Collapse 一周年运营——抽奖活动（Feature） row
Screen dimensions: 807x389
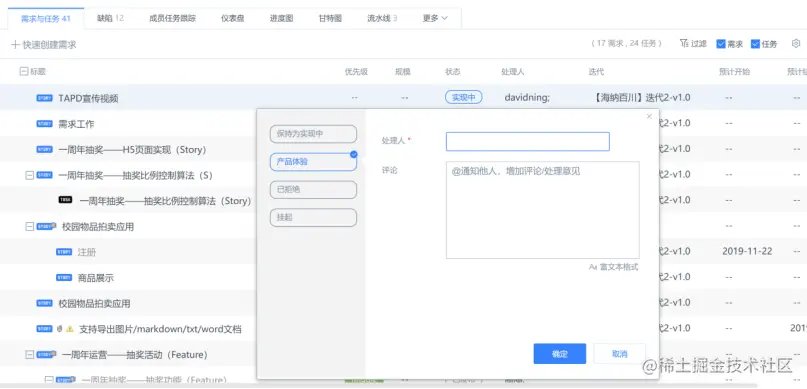tap(30, 355)
